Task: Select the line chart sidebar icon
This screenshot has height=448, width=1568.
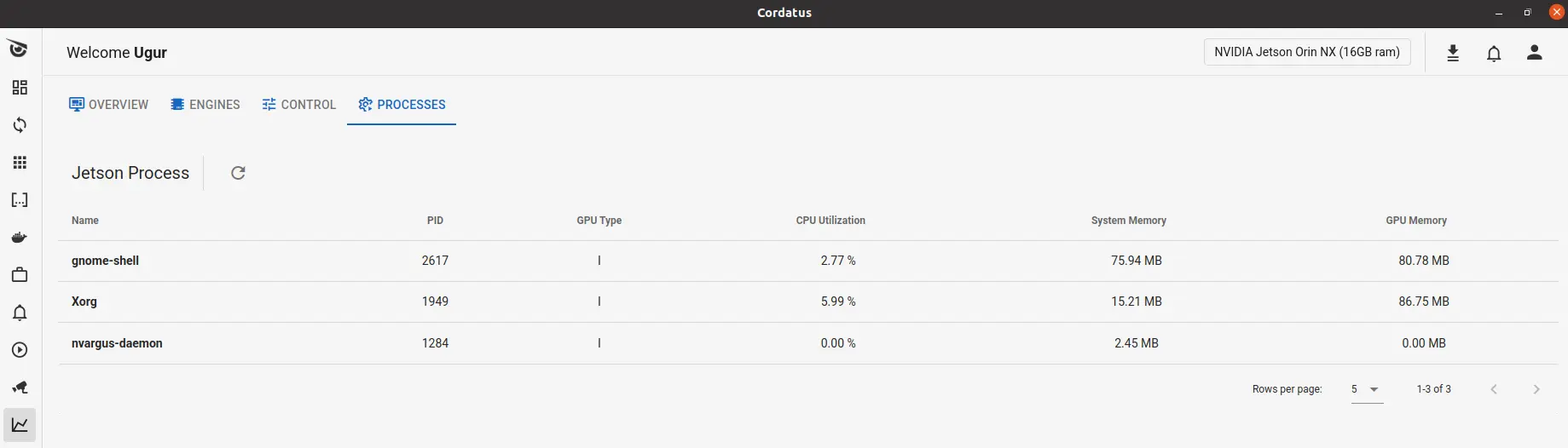Action: (x=20, y=425)
